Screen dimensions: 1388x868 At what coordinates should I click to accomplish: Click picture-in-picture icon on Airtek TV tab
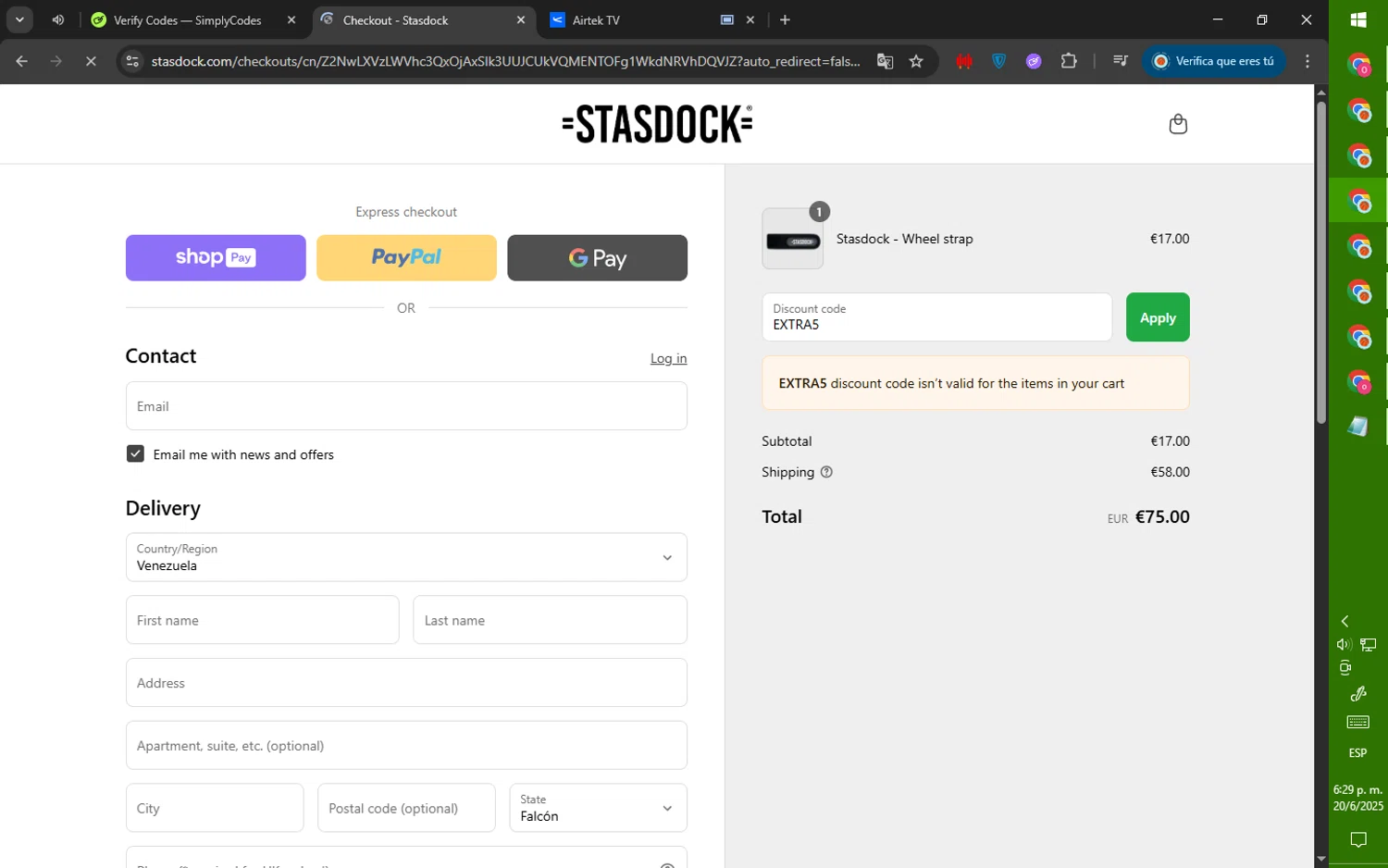727,19
